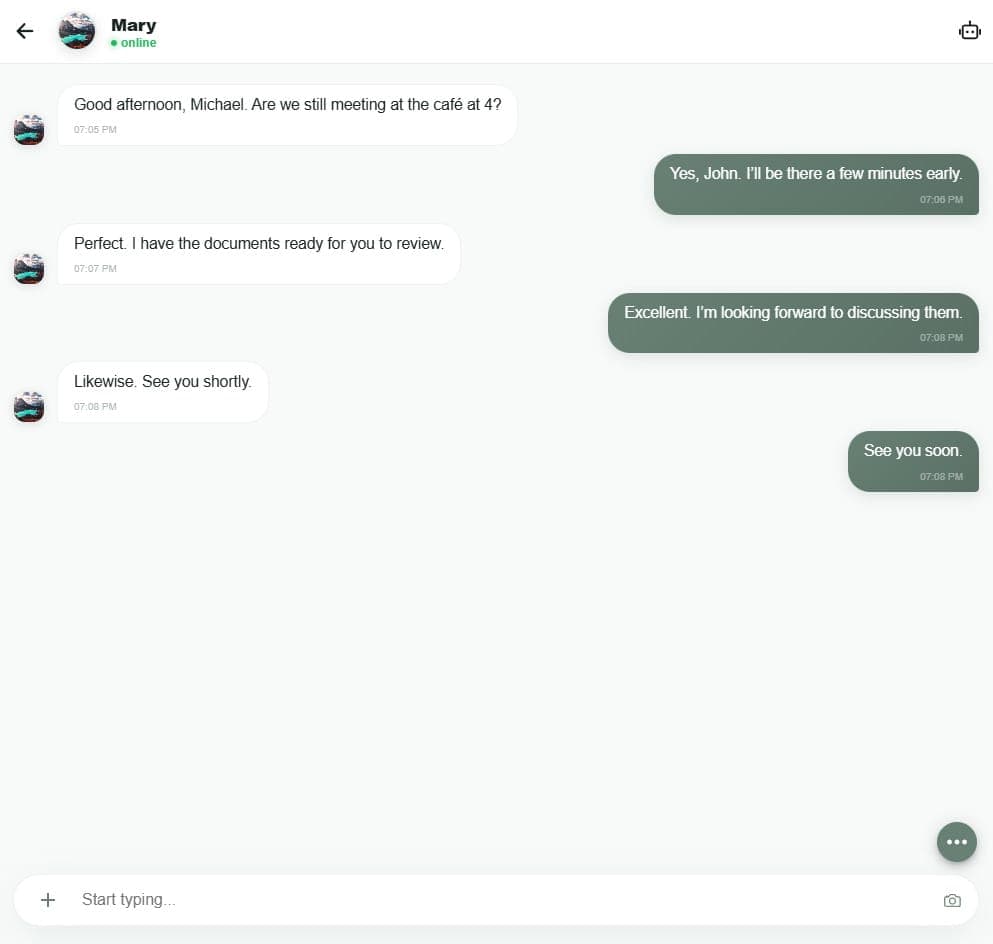The height and width of the screenshot is (944, 993).
Task: Open the bot assistant icon
Action: pyautogui.click(x=969, y=31)
